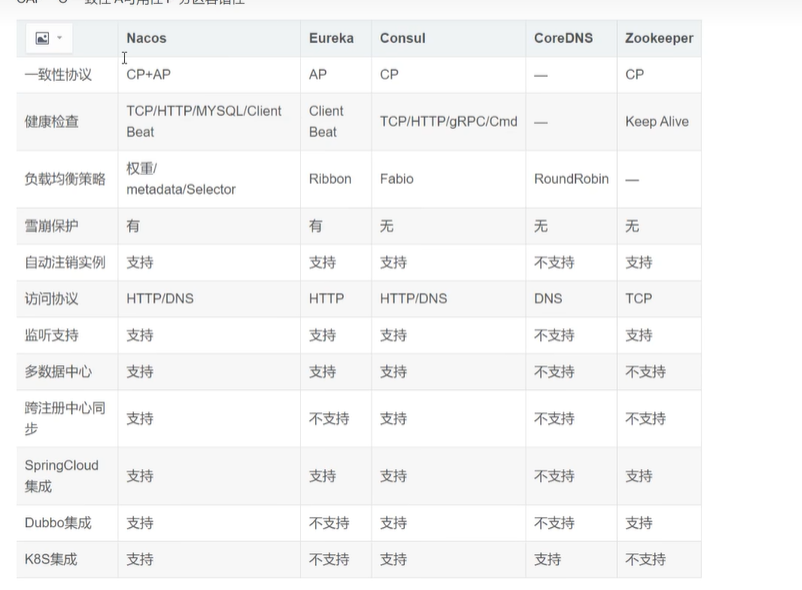Click the image icon in the table header
Viewport: 802px width, 590px height.
tap(42, 38)
